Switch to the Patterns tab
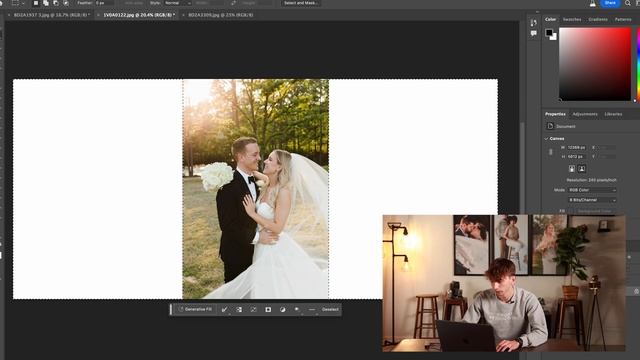The width and height of the screenshot is (640, 360). coord(623,19)
